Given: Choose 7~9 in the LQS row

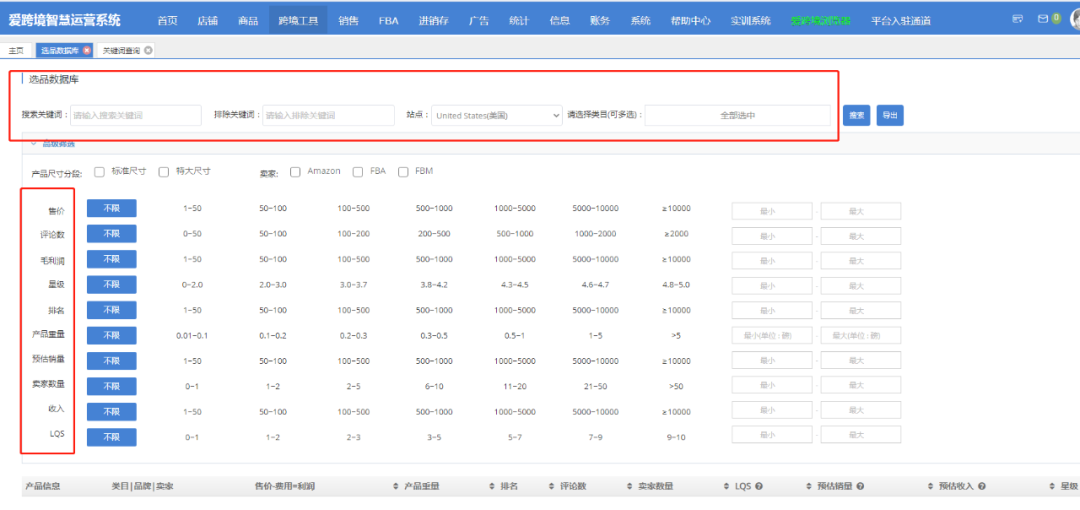Looking at the screenshot, I should (x=595, y=437).
